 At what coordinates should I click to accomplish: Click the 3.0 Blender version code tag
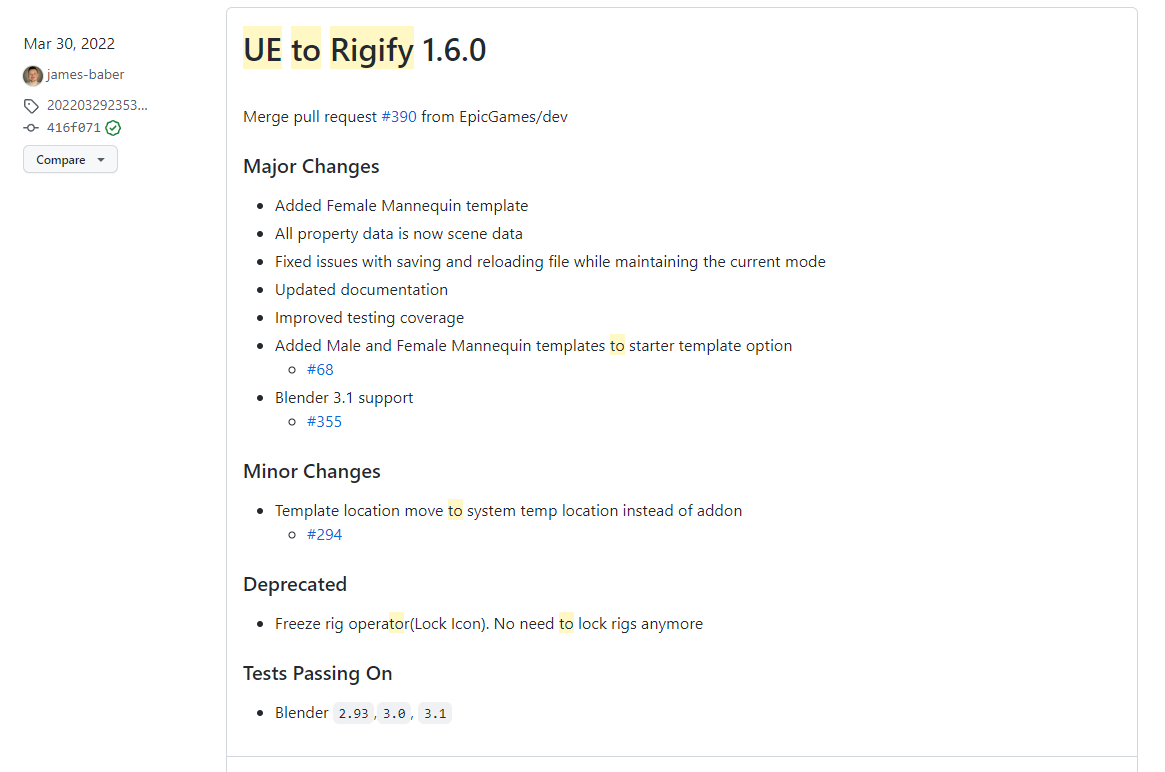pyautogui.click(x=394, y=713)
